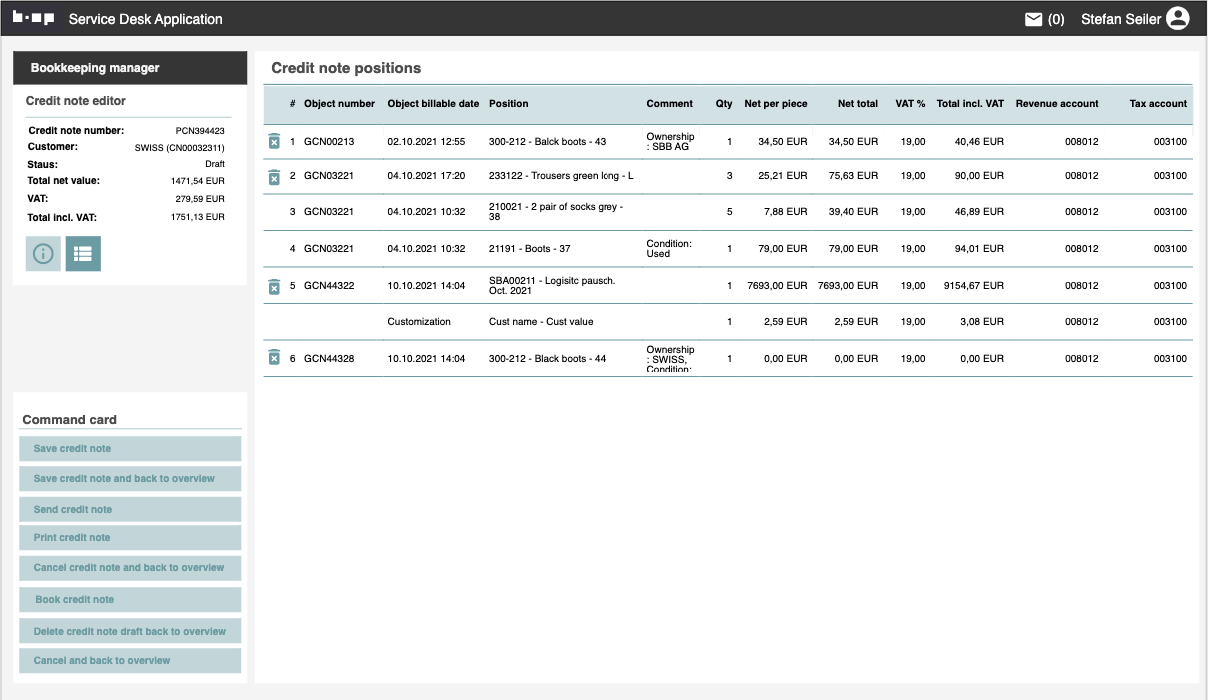Click Save credit note button
1208x700 pixels.
click(x=130, y=449)
